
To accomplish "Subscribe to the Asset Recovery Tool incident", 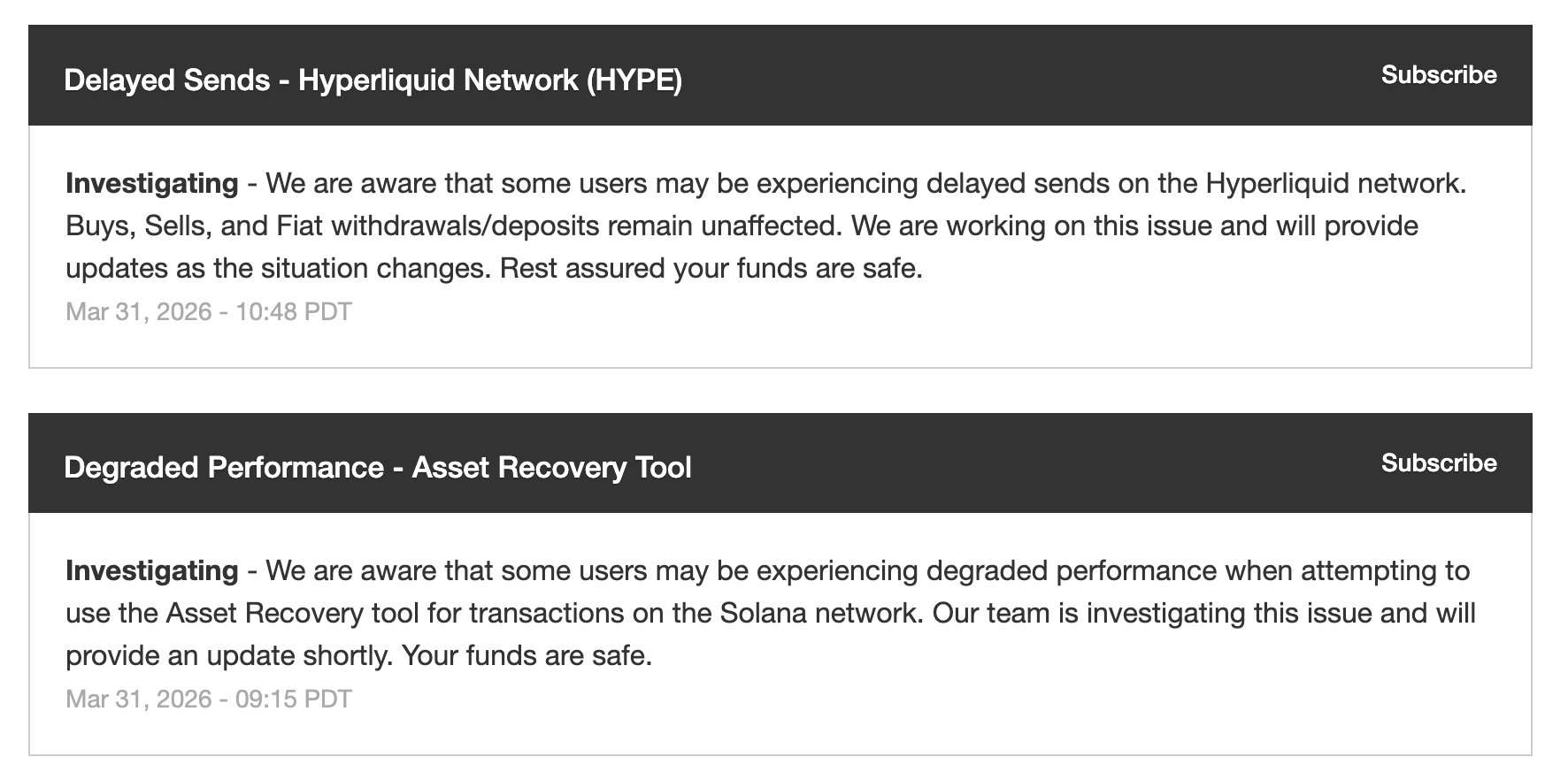I will pyautogui.click(x=1438, y=463).
